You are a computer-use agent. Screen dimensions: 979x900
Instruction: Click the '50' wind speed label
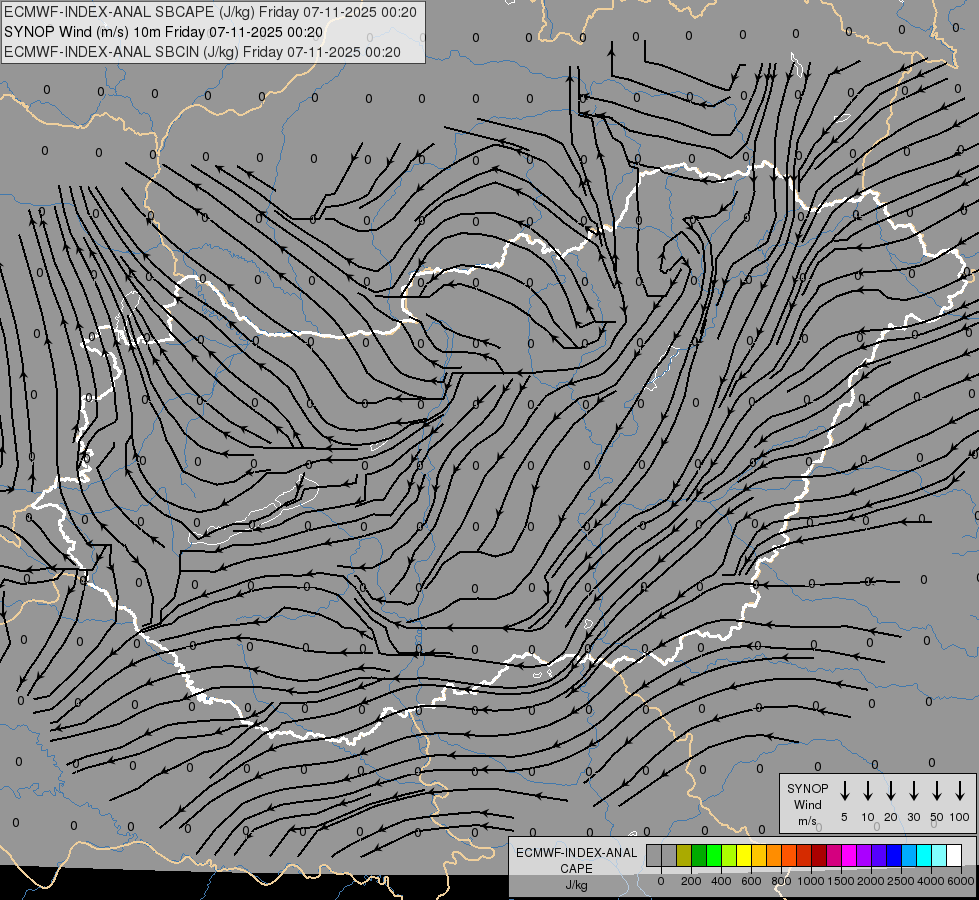click(x=937, y=817)
